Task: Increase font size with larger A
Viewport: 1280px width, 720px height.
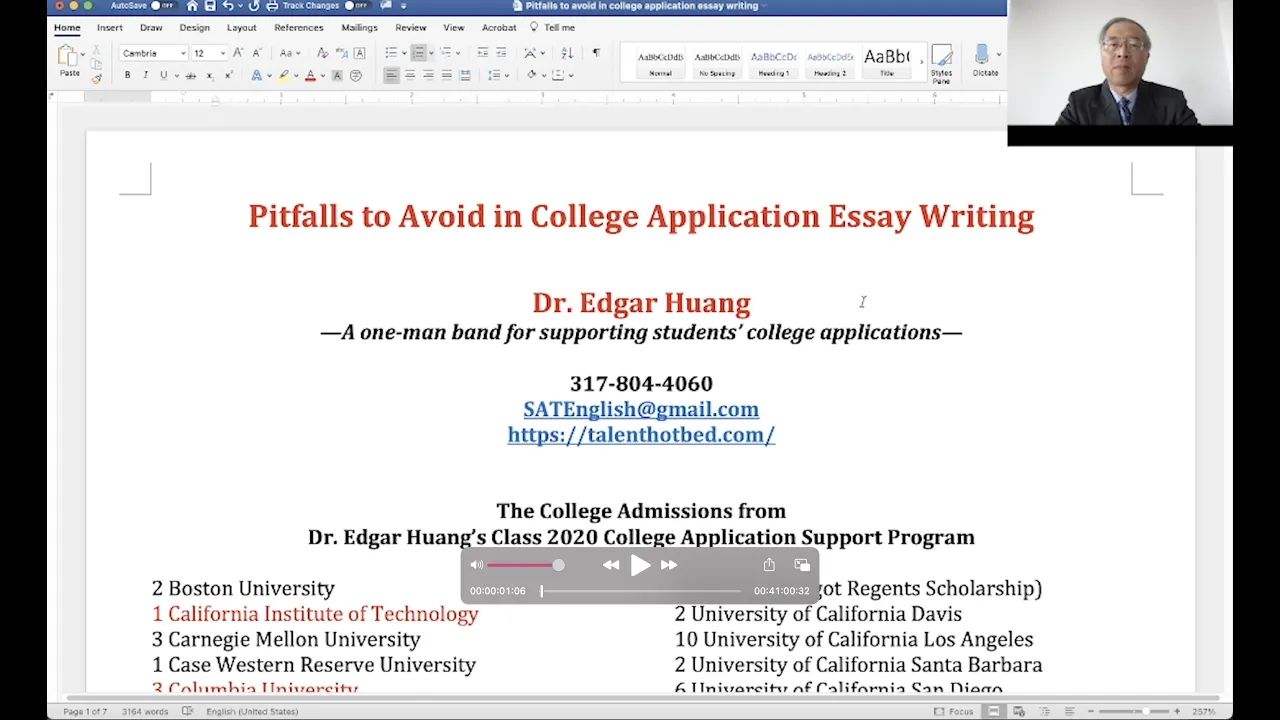Action: [x=238, y=53]
